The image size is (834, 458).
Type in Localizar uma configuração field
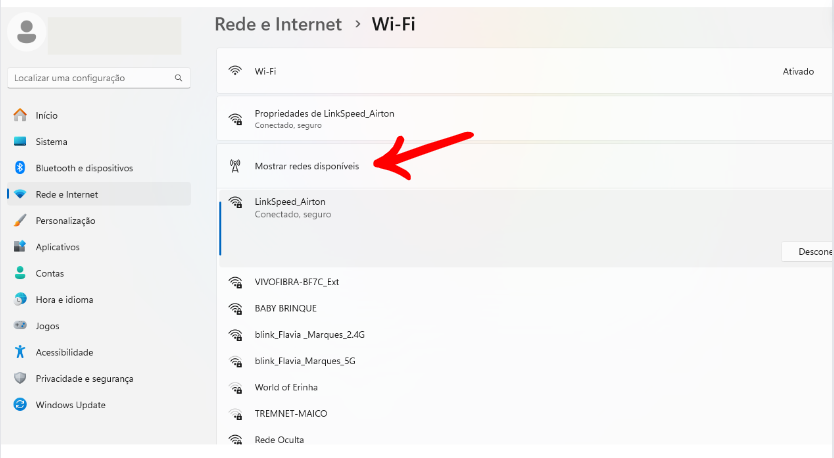pyautogui.click(x=90, y=77)
